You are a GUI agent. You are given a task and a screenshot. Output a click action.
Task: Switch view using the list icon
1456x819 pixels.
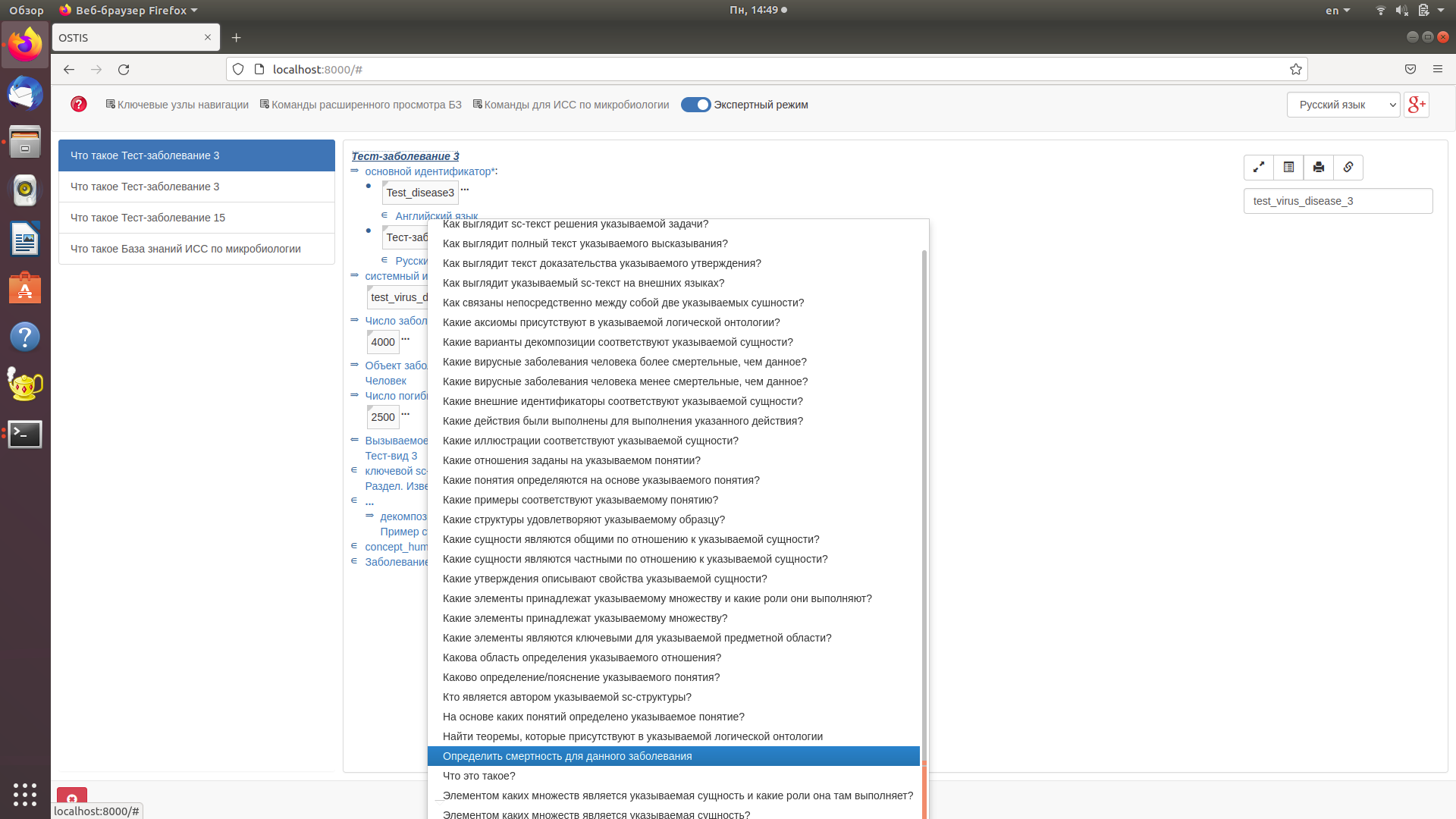(1288, 168)
